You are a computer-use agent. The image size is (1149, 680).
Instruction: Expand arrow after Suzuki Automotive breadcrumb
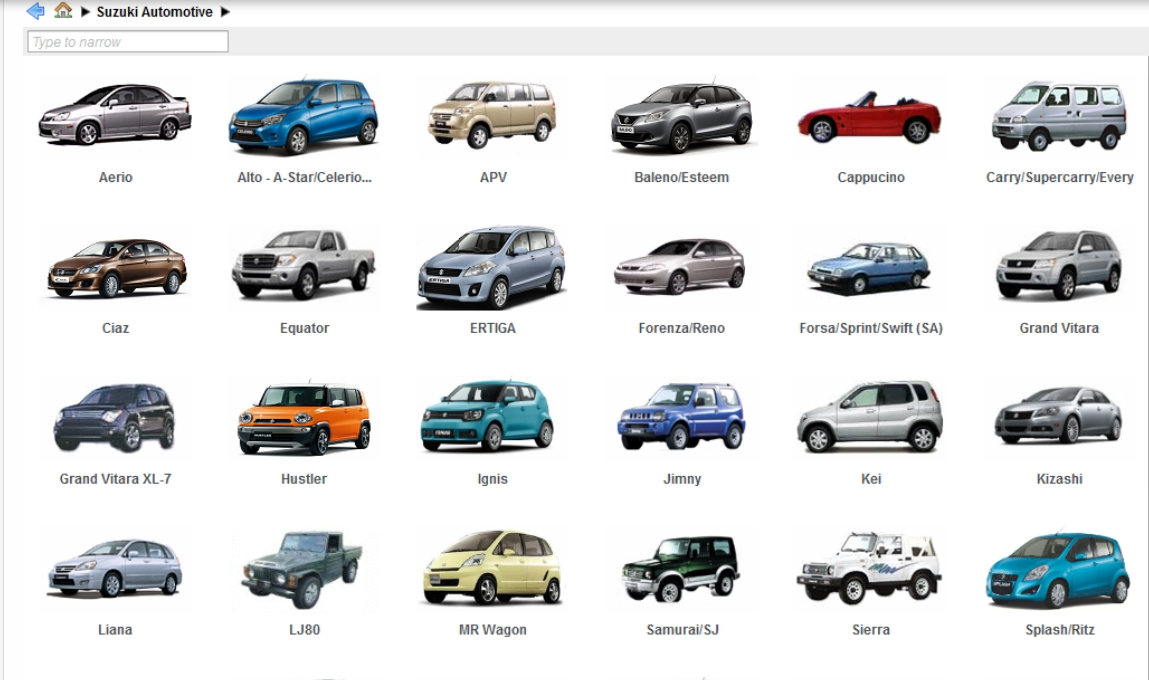click(225, 12)
